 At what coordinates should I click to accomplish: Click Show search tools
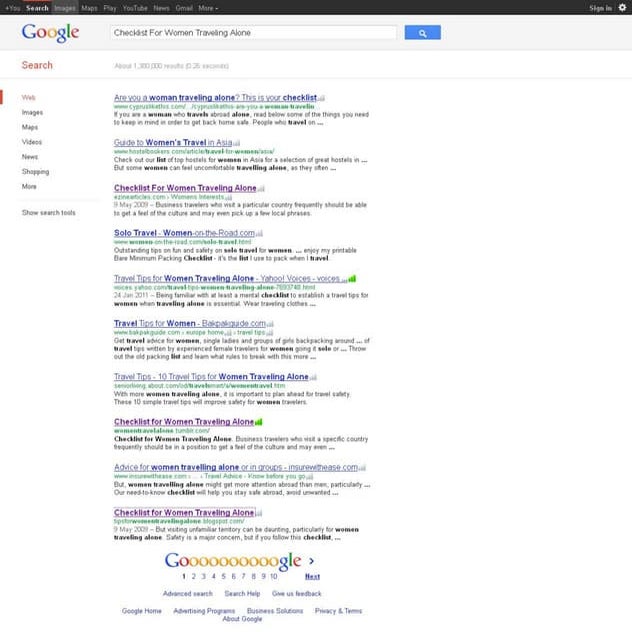[x=48, y=212]
